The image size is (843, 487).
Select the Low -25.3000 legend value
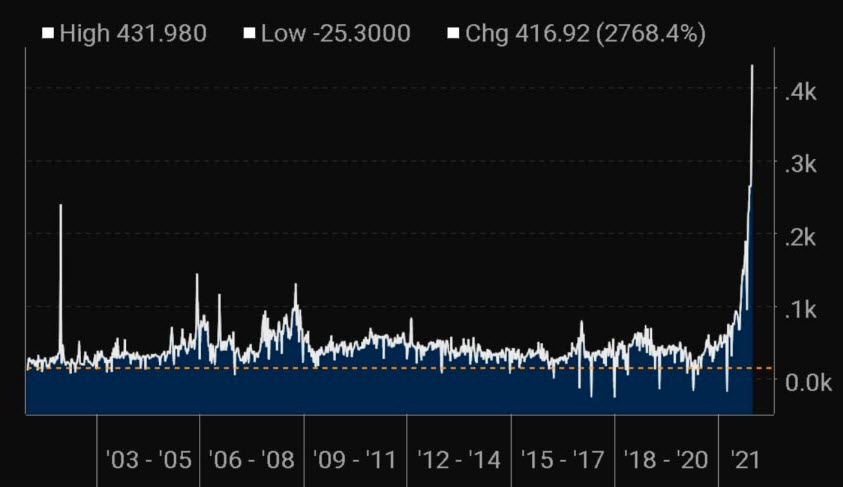pyautogui.click(x=335, y=34)
